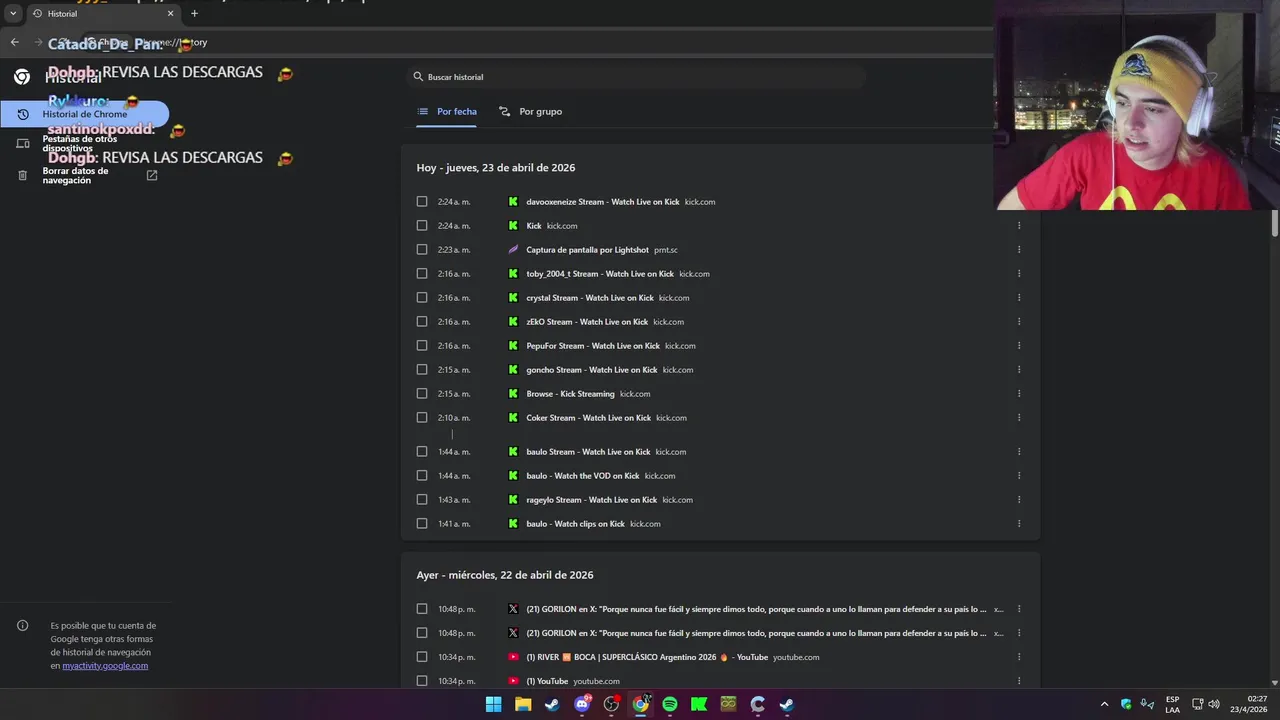The image size is (1280, 720).
Task: Open the crystal Stream - Watch Live link
Action: (x=590, y=298)
